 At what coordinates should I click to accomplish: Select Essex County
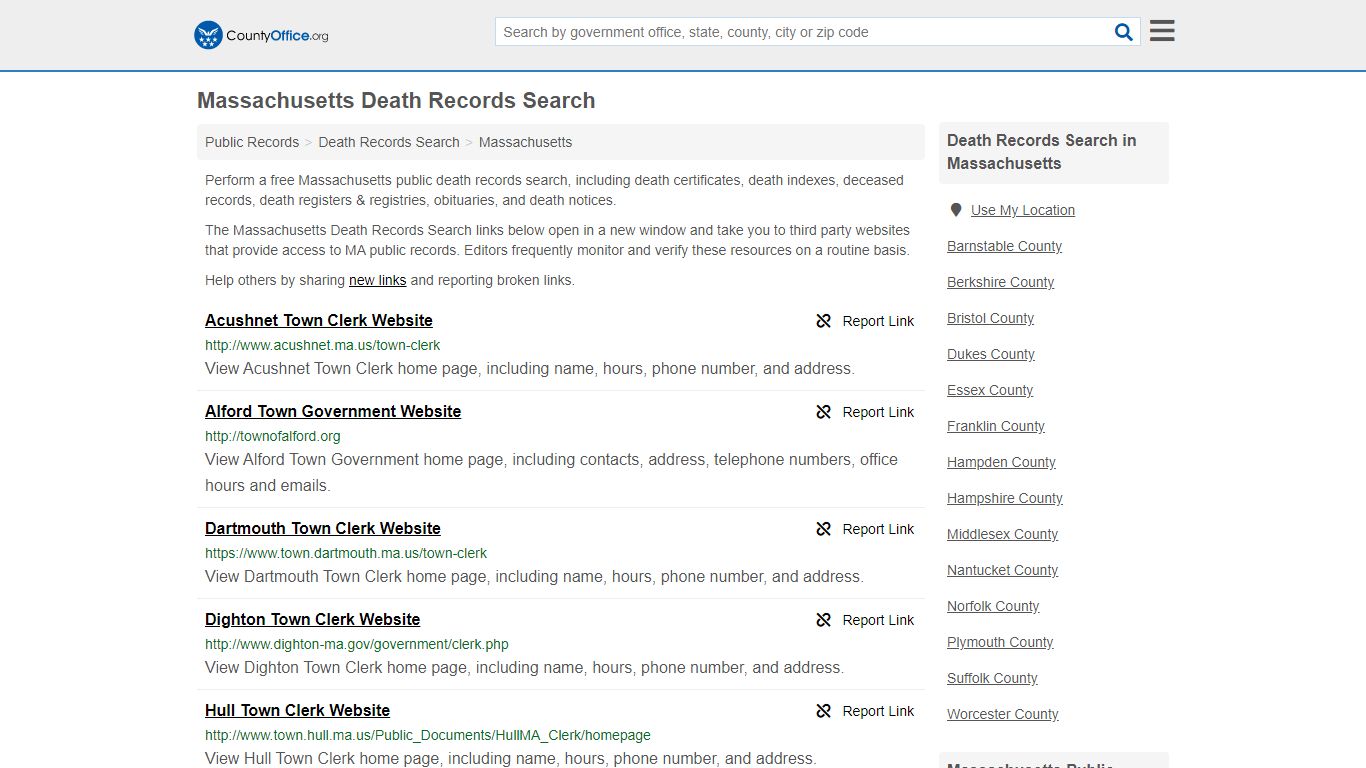pyautogui.click(x=990, y=390)
